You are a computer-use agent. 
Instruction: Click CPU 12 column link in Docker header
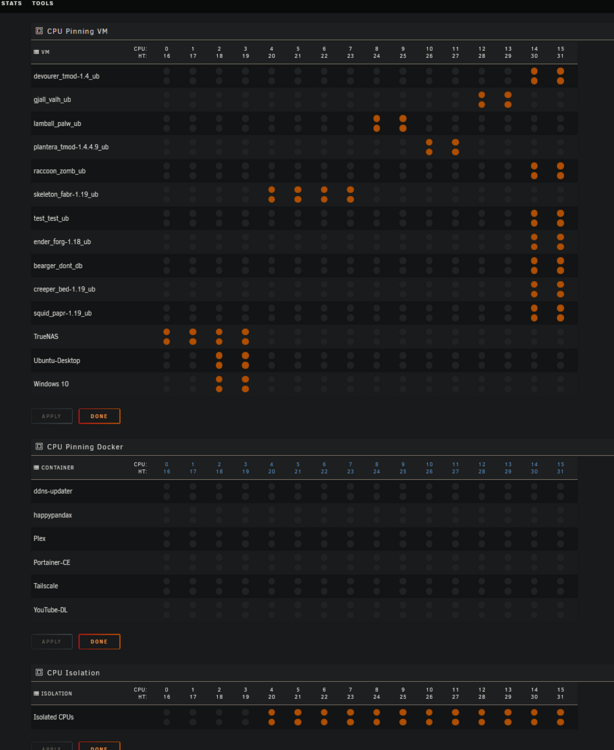coord(482,464)
